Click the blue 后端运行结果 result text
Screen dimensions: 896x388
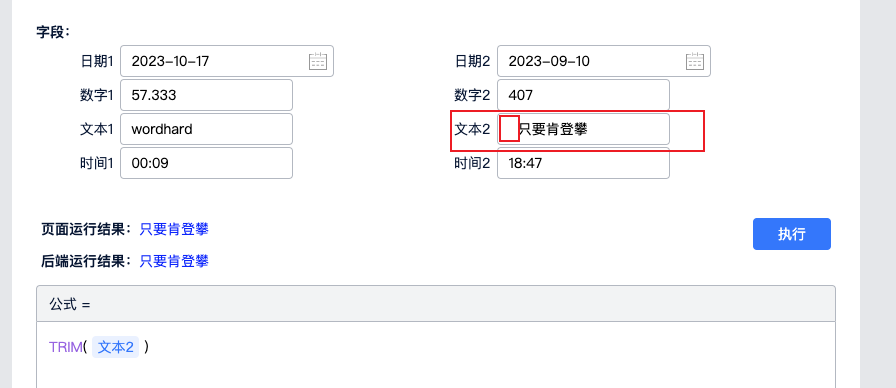(x=174, y=262)
